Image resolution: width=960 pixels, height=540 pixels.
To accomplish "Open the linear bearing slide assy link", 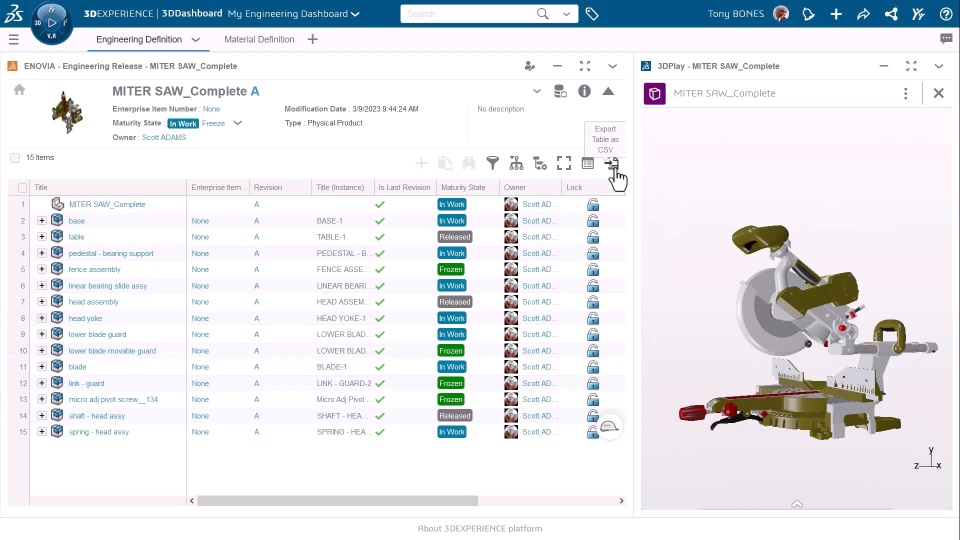I will 108,286.
